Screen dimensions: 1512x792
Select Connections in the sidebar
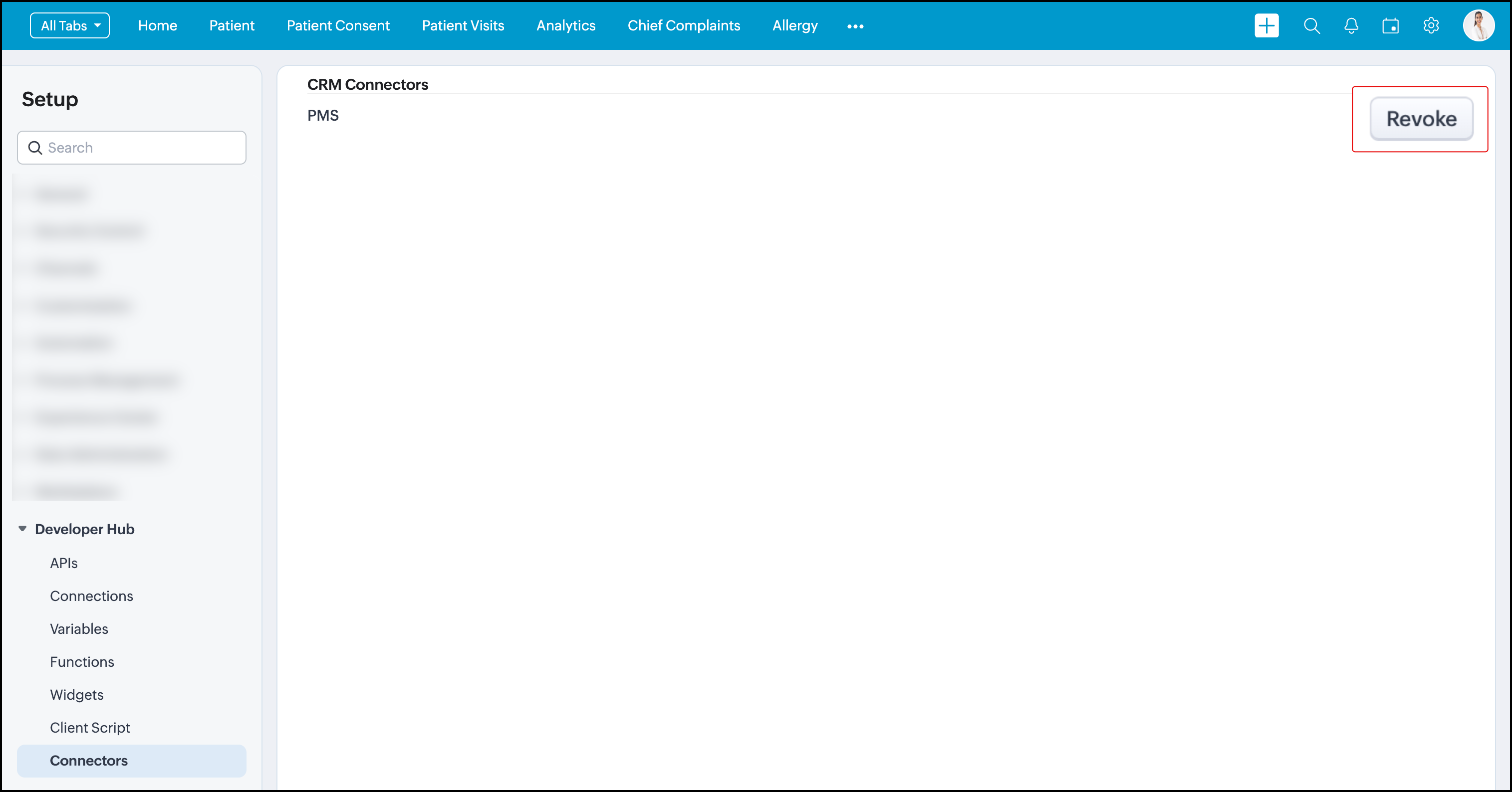pyautogui.click(x=91, y=595)
